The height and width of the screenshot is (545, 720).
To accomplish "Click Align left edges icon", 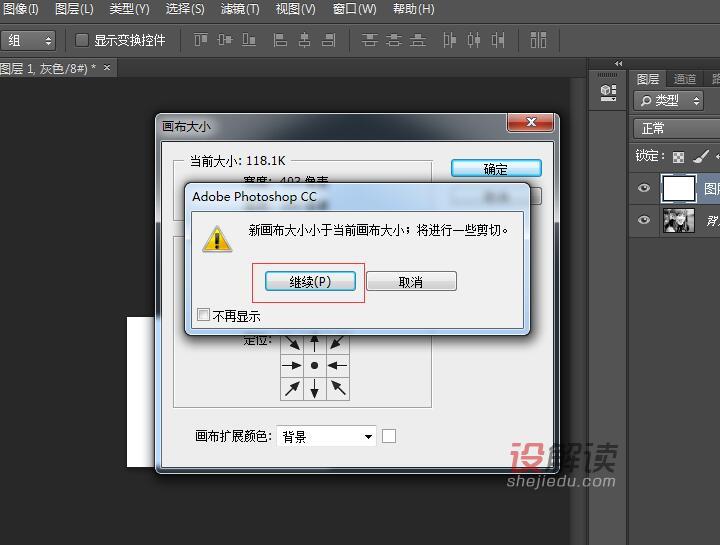I will pyautogui.click(x=280, y=40).
